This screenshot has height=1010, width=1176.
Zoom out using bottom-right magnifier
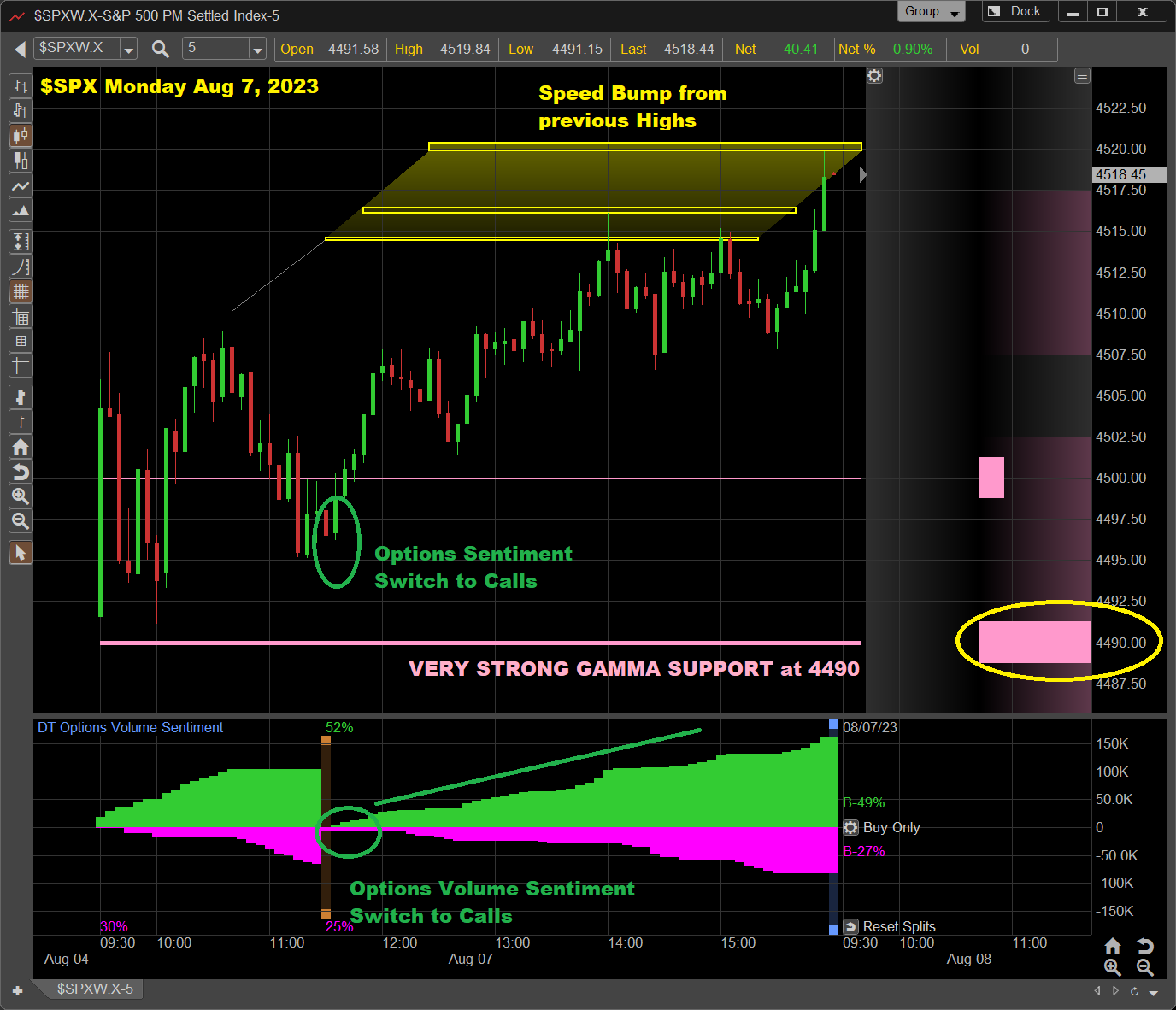coord(1145,967)
